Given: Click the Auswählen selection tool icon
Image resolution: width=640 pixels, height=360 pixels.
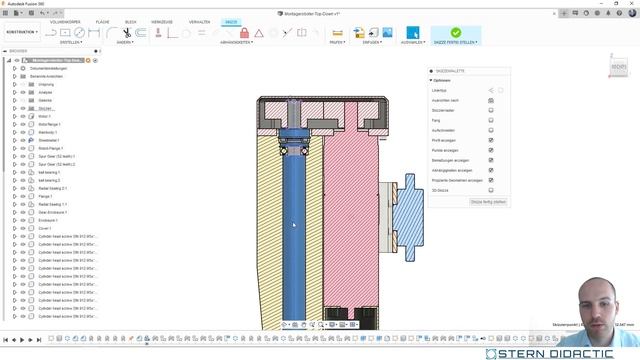Looking at the screenshot, I should coord(413,33).
